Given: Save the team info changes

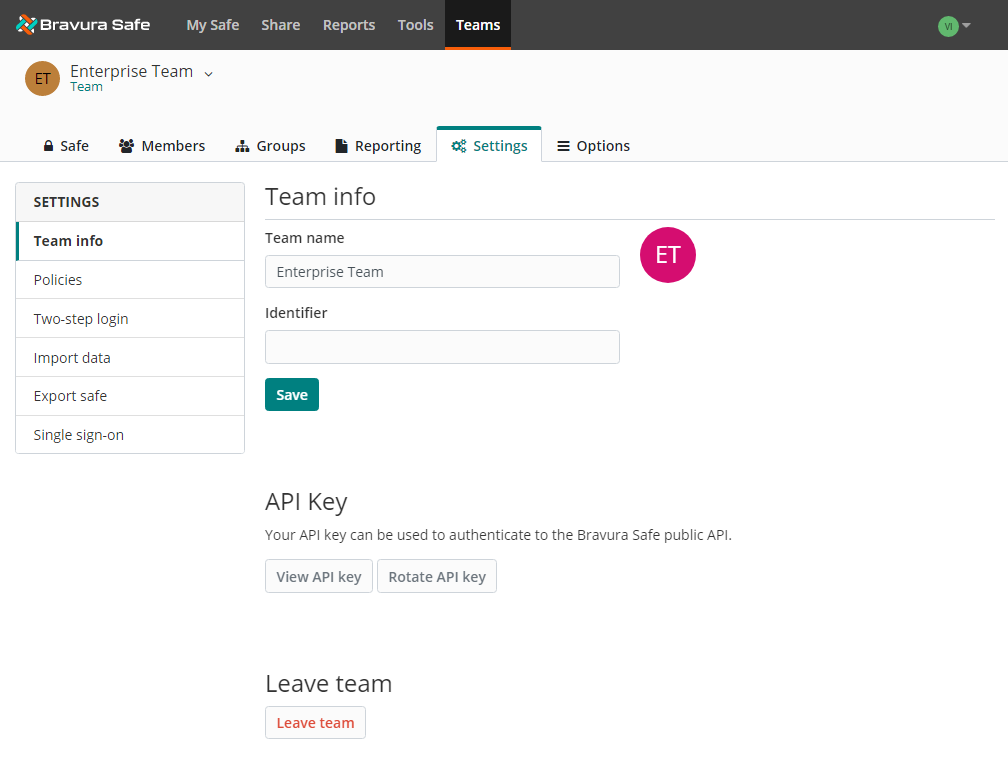Looking at the screenshot, I should [291, 394].
